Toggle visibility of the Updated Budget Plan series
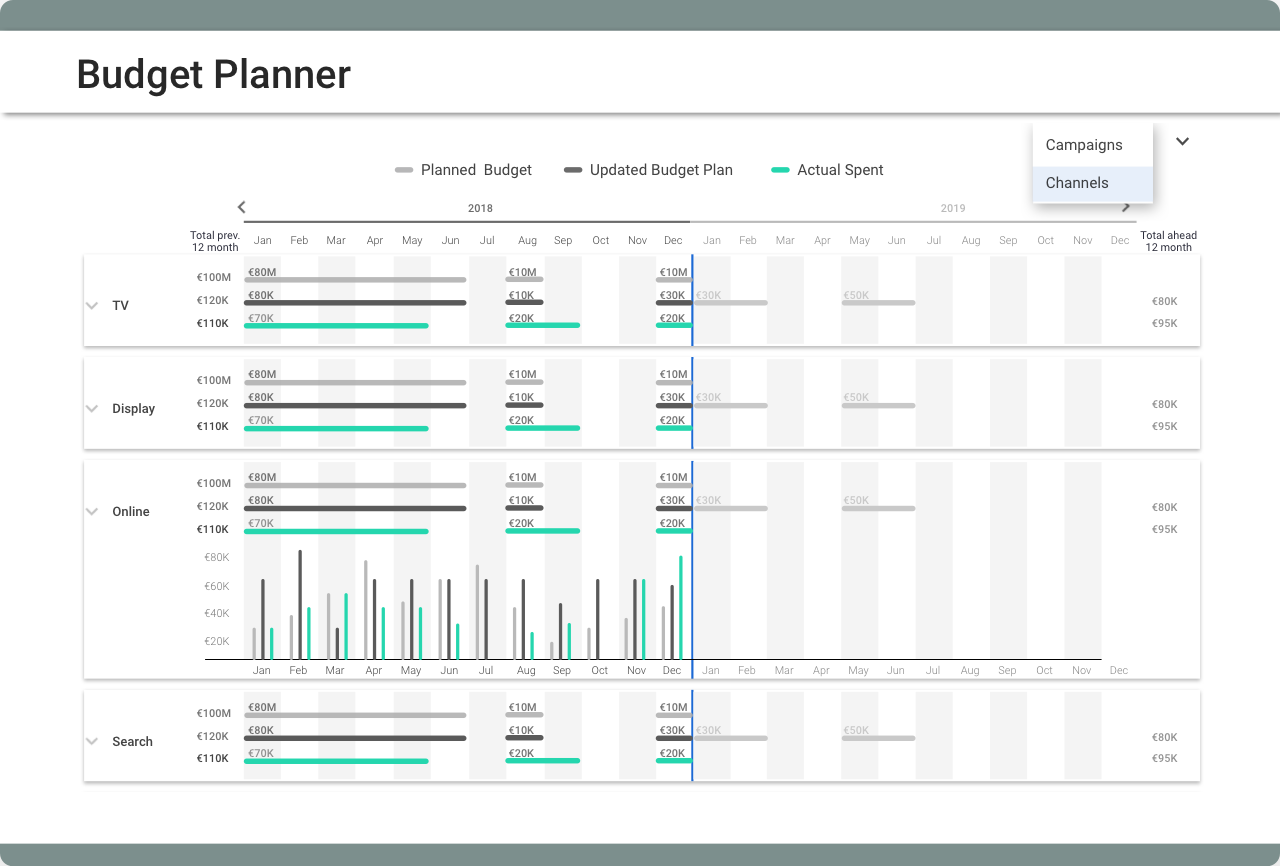Screen dimensions: 1280x866 pyautogui.click(x=572, y=170)
